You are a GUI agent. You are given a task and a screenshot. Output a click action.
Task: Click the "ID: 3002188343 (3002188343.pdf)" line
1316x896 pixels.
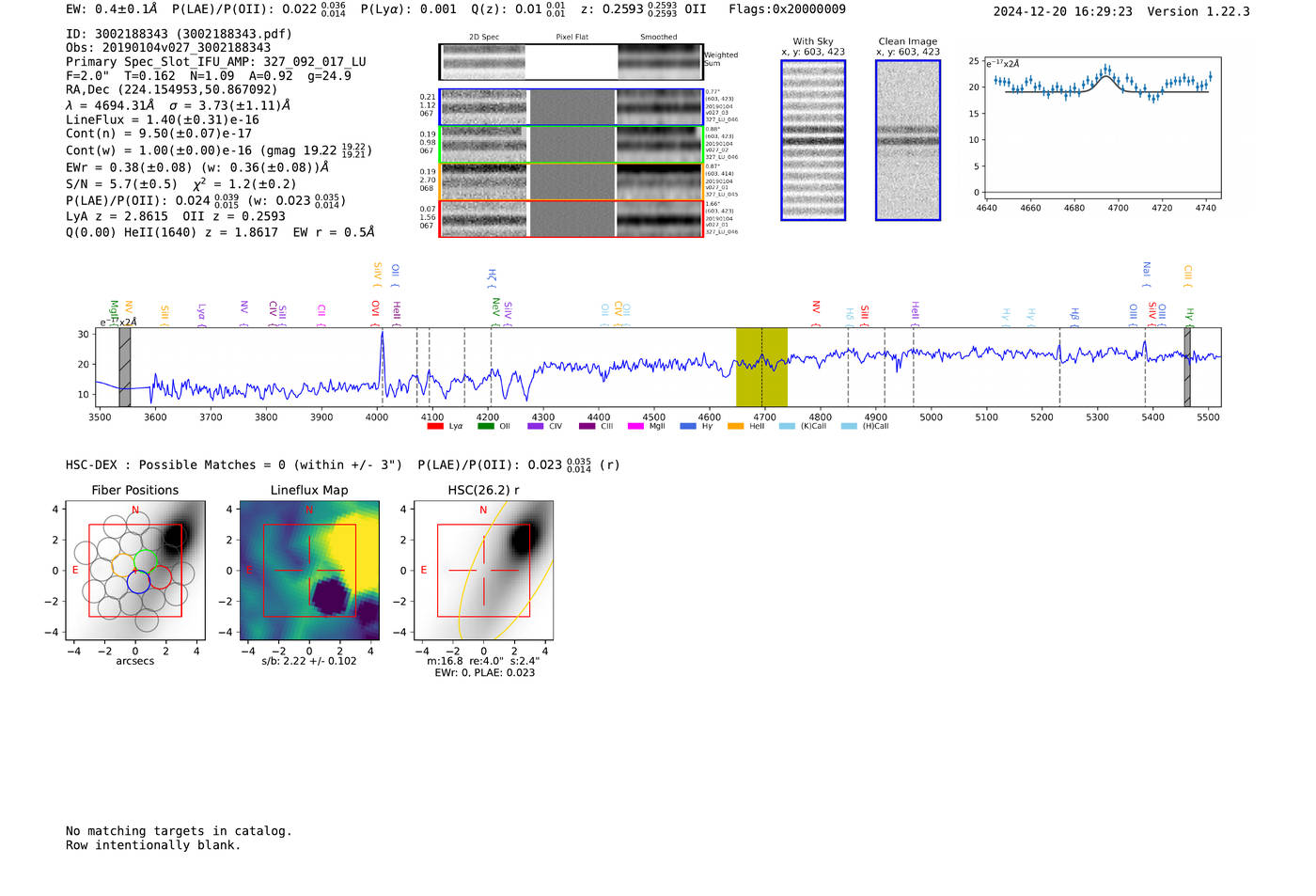179,34
